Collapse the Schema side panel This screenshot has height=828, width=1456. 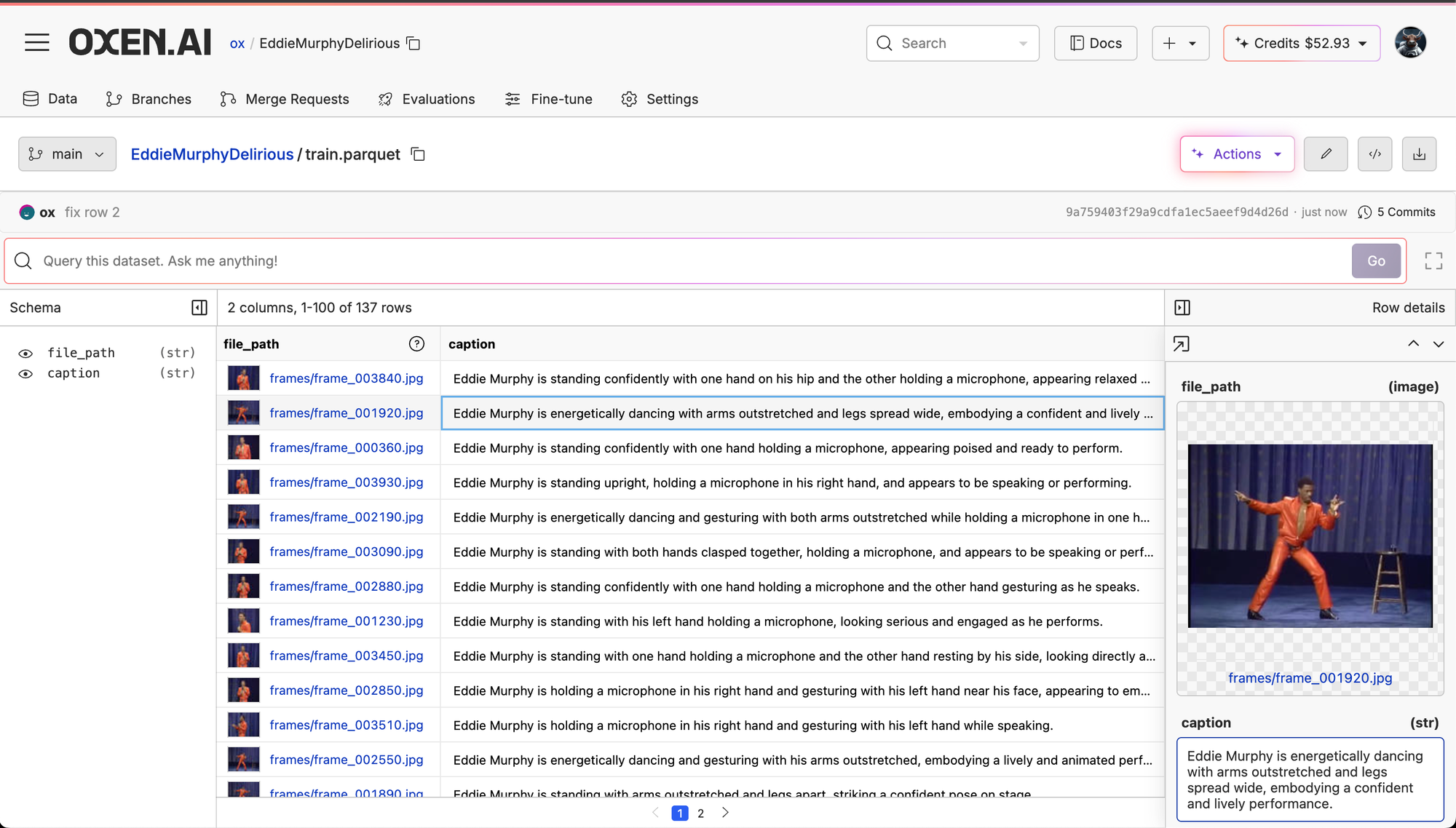(199, 308)
